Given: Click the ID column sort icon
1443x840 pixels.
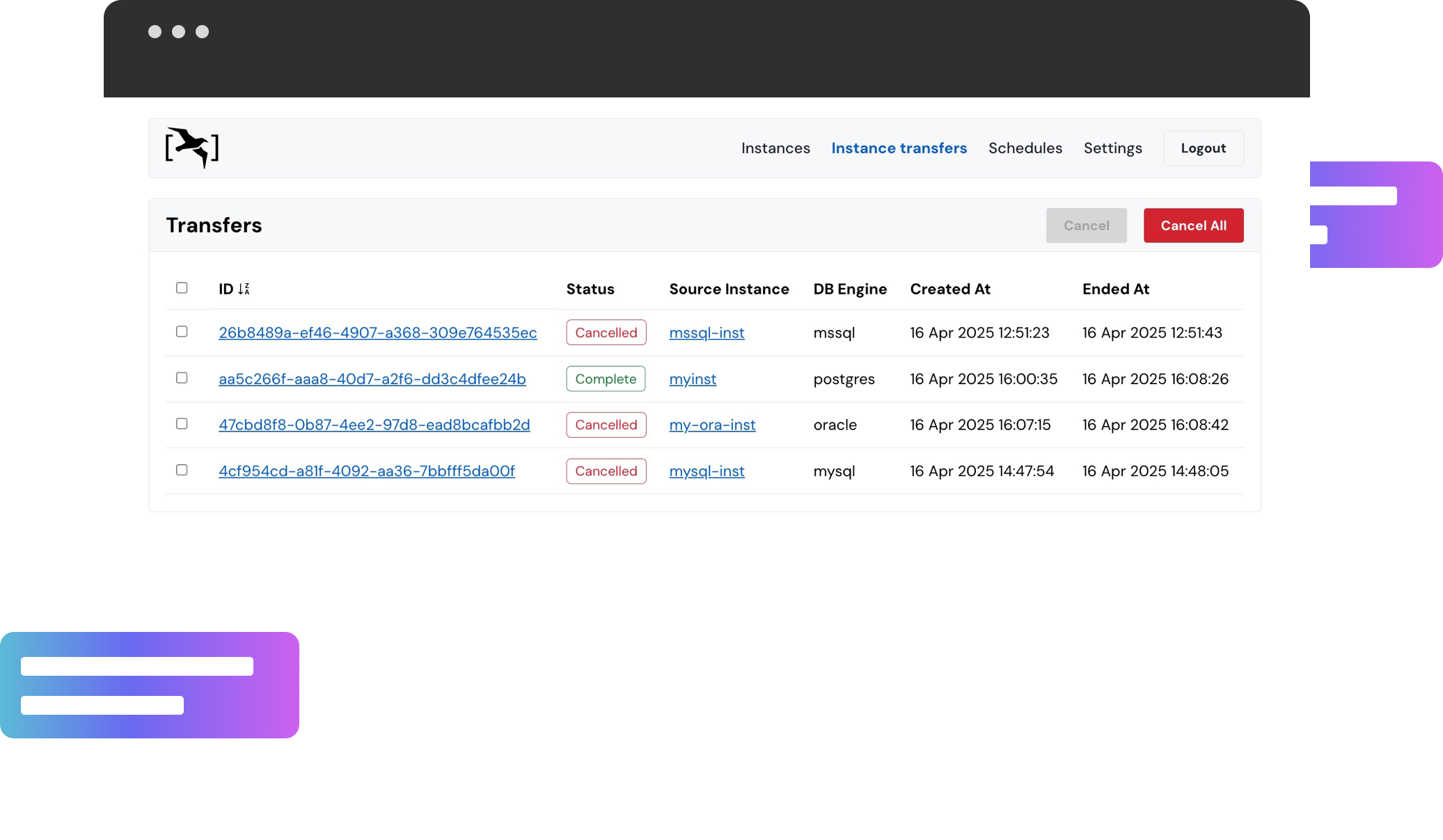Looking at the screenshot, I should click(x=244, y=289).
